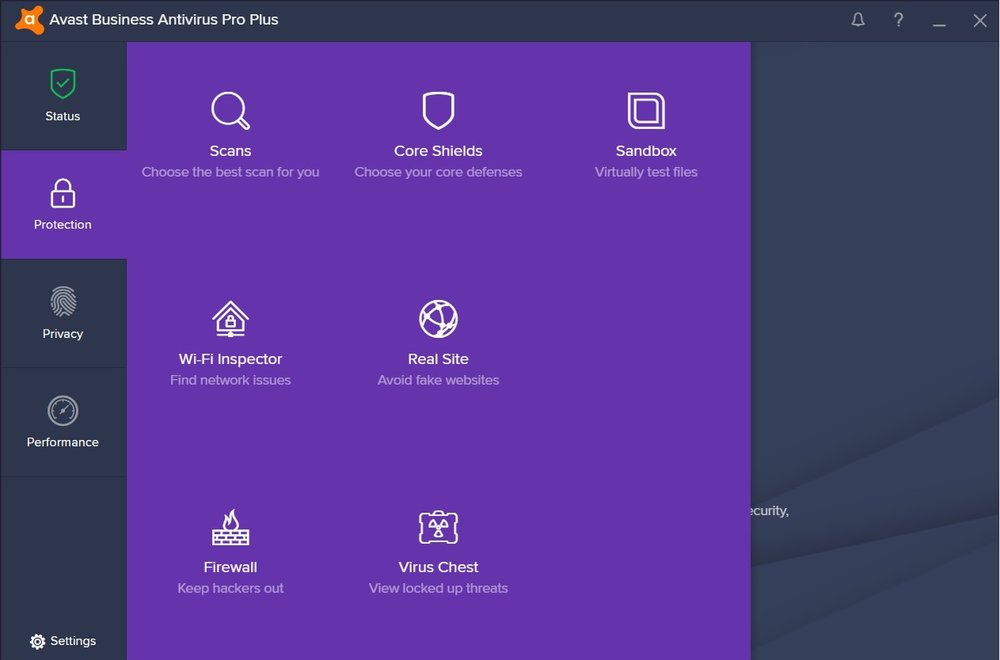Minimize the Avast window

pos(939,20)
